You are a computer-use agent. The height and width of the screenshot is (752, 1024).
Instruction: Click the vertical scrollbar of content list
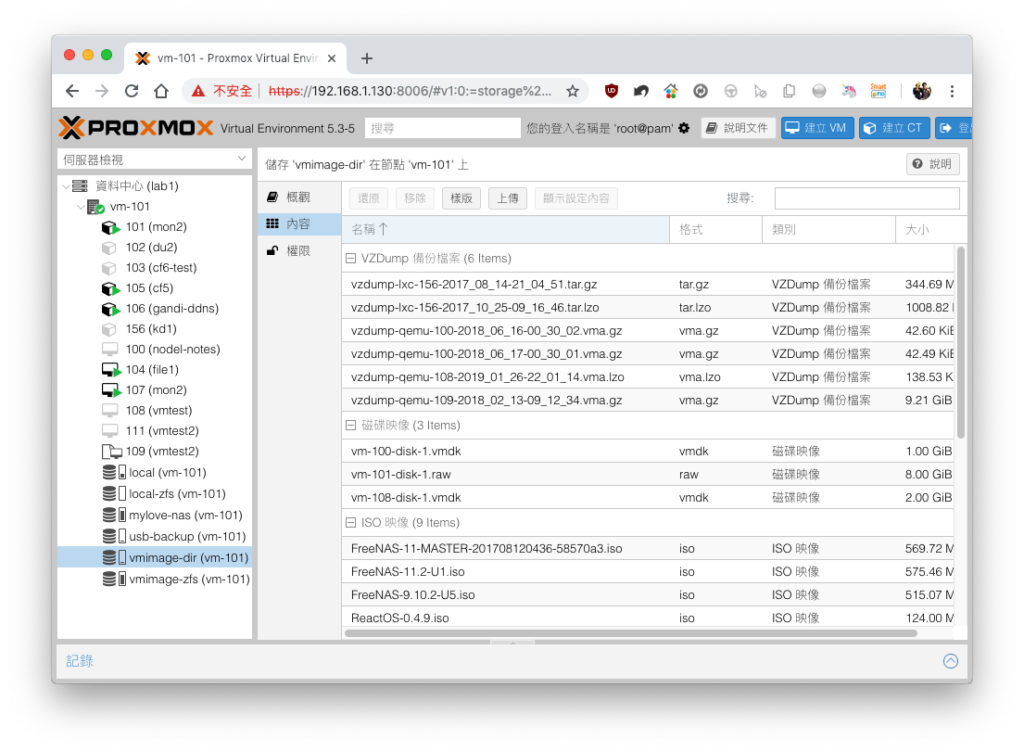(x=961, y=343)
